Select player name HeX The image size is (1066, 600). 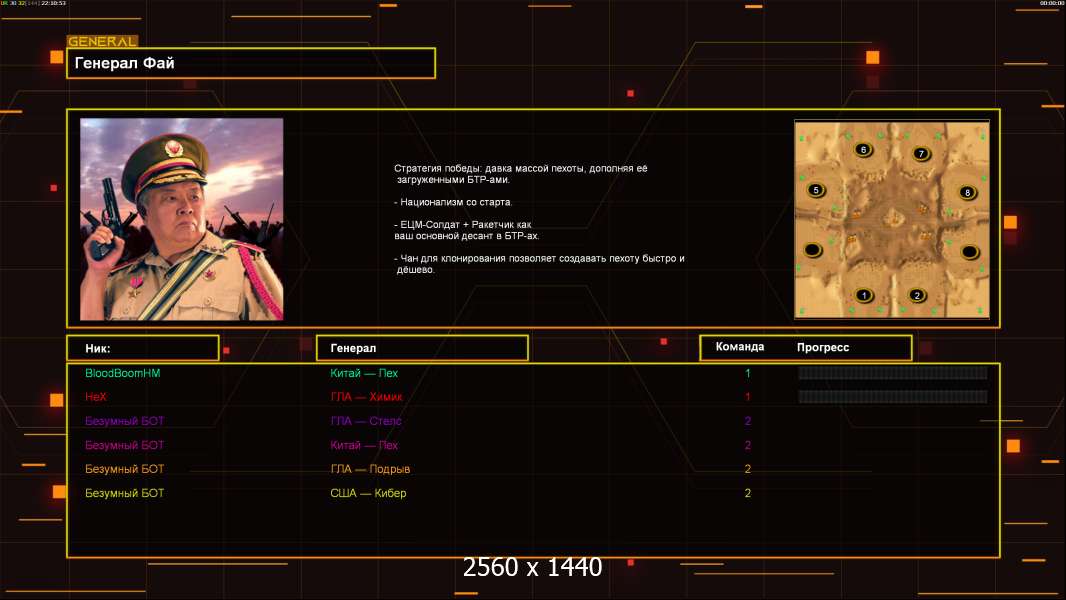click(96, 397)
